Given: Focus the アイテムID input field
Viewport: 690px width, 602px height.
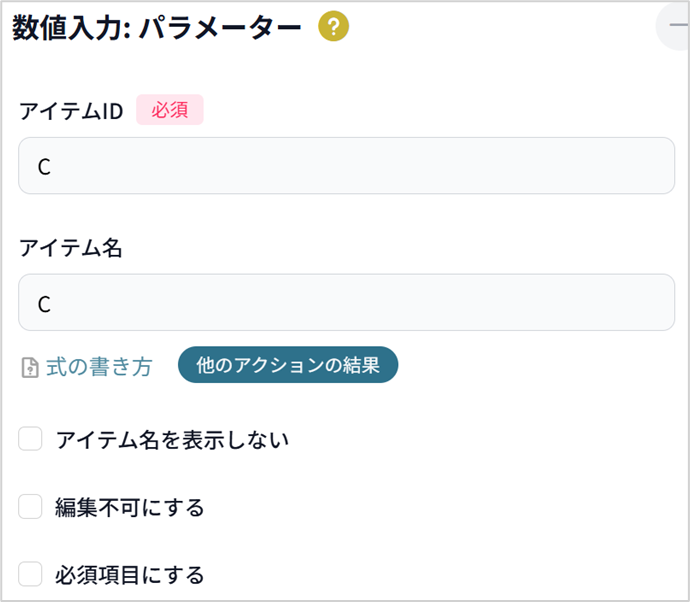Looking at the screenshot, I should [x=346, y=166].
